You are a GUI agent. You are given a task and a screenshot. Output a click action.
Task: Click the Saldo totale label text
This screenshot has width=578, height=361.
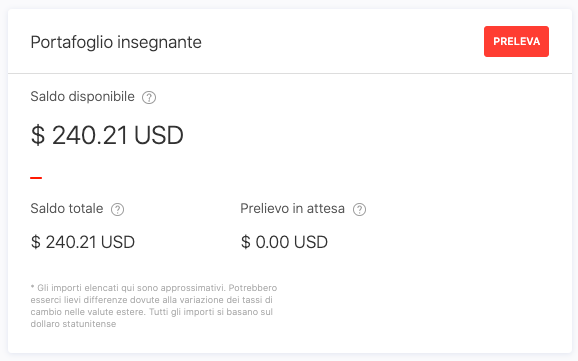click(67, 209)
